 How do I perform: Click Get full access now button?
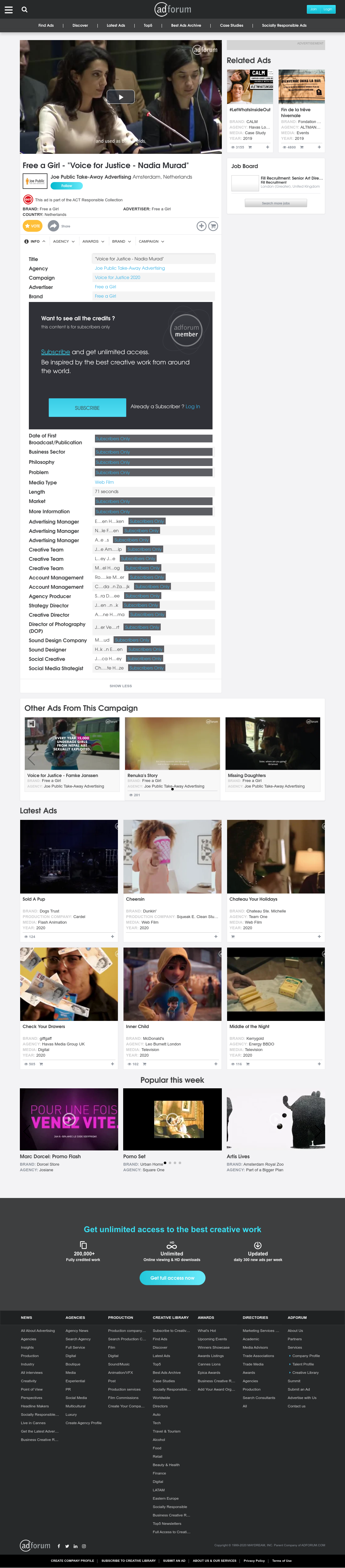pyautogui.click(x=172, y=1278)
